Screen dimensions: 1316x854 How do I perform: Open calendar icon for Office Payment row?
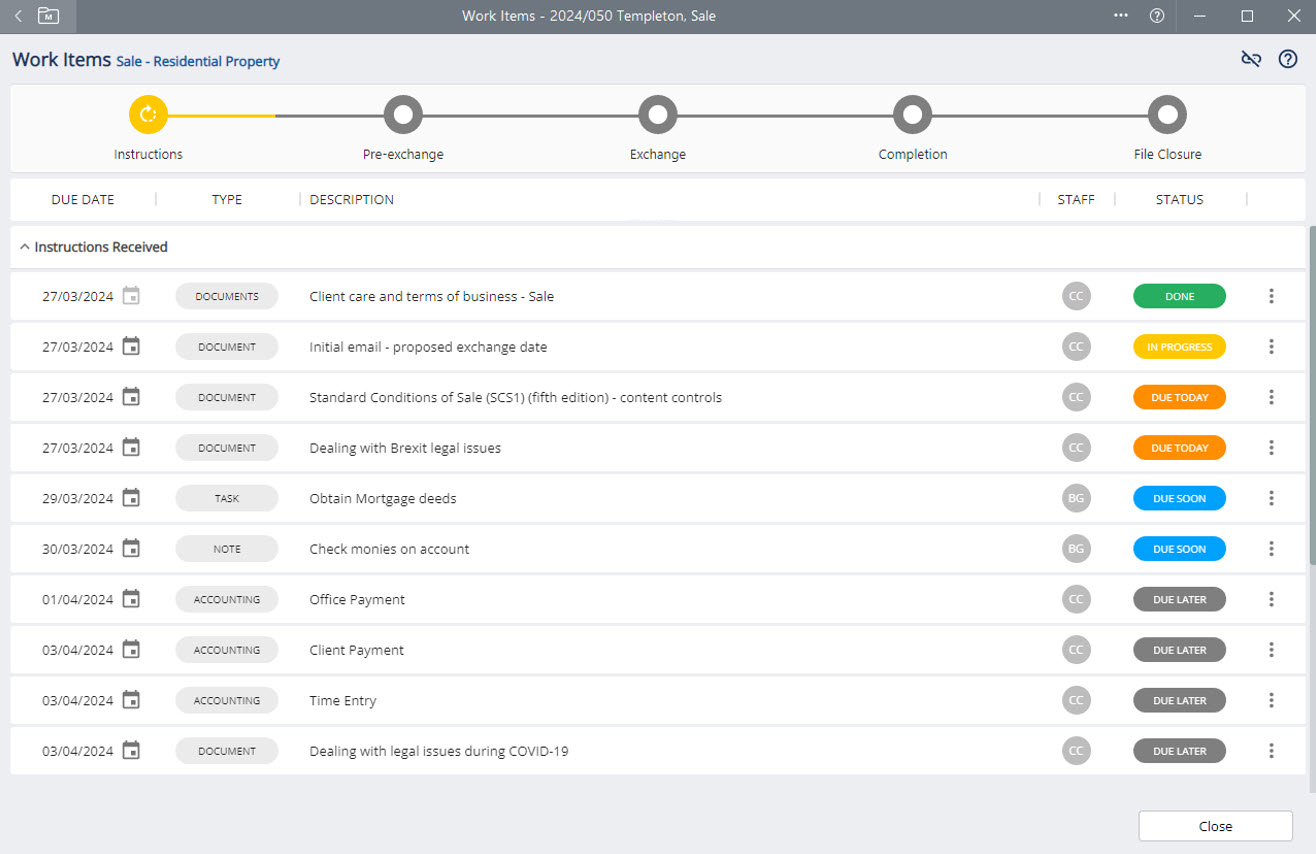point(131,599)
